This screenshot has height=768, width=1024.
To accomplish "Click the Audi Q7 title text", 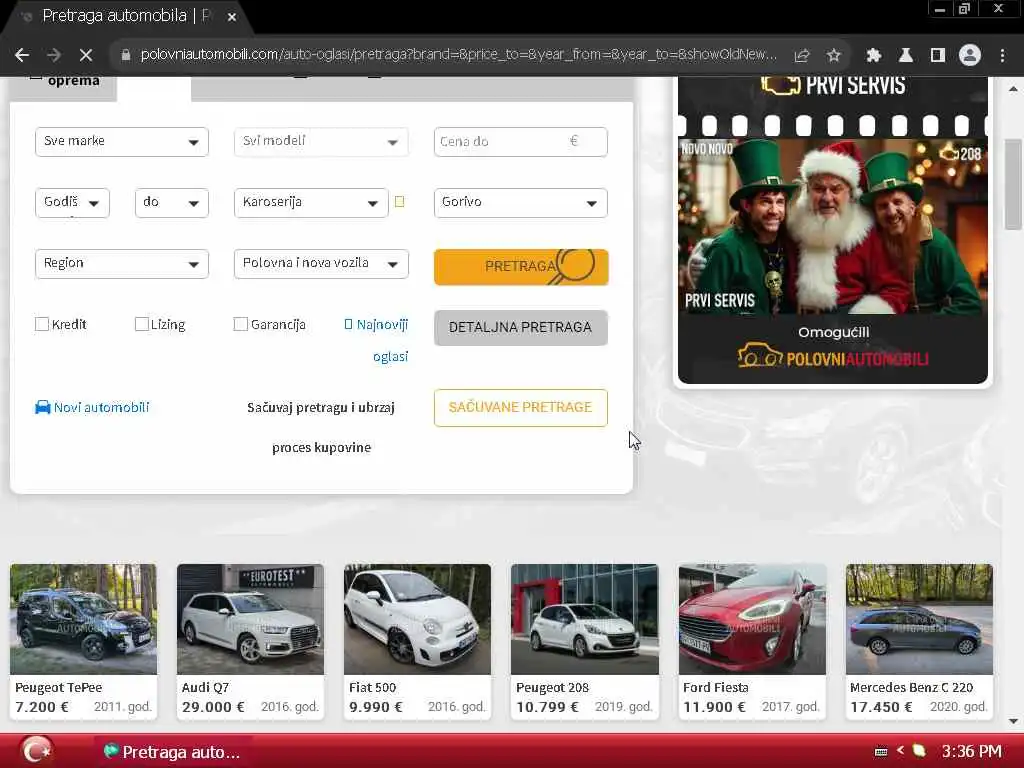I will point(205,688).
